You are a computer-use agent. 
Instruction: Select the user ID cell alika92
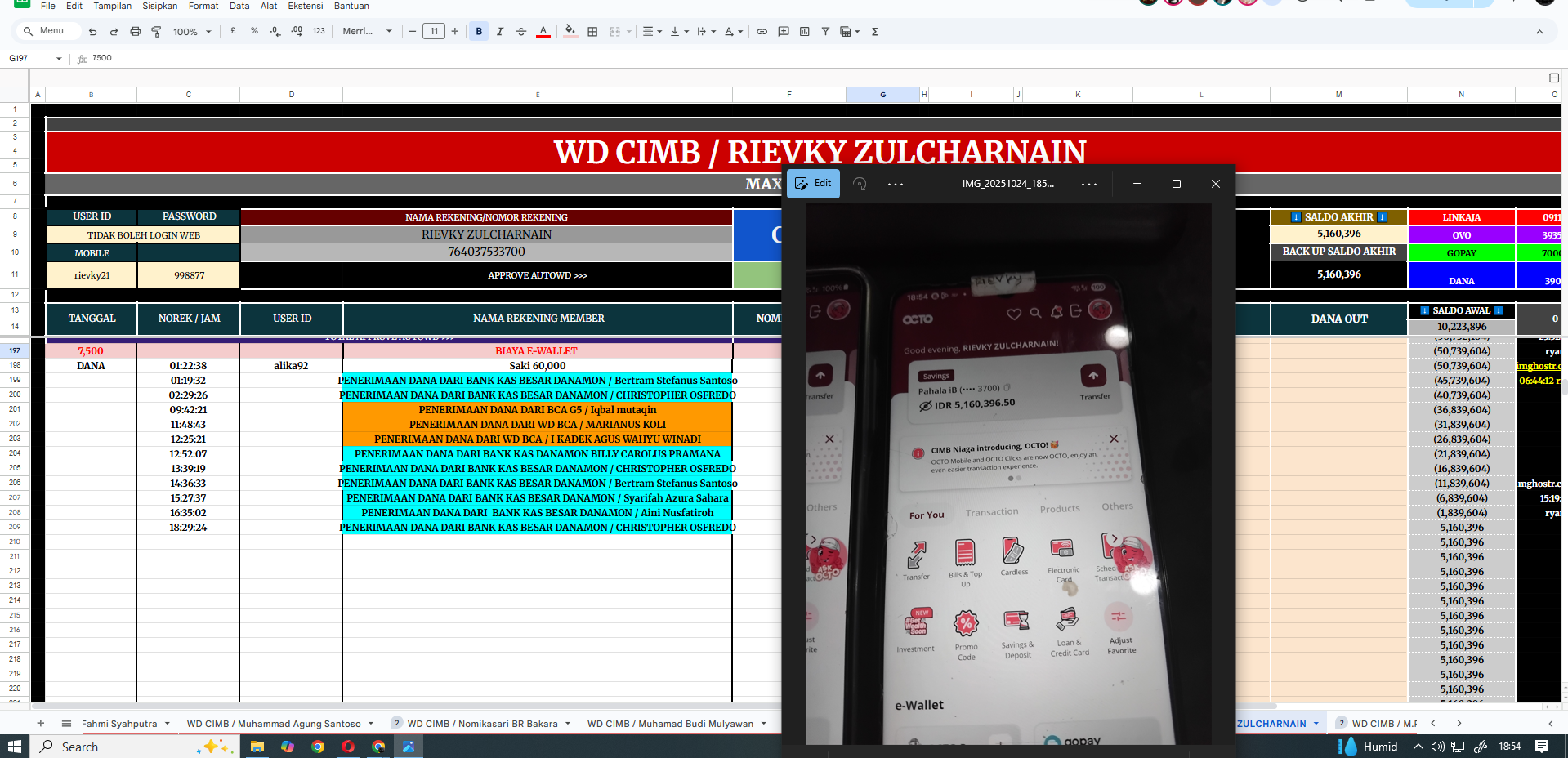291,366
